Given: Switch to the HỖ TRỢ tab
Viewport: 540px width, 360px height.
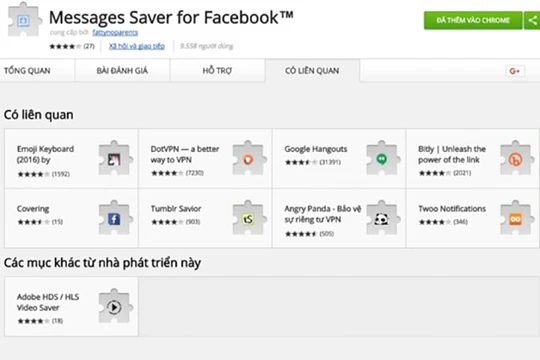Looking at the screenshot, I should tap(217, 71).
